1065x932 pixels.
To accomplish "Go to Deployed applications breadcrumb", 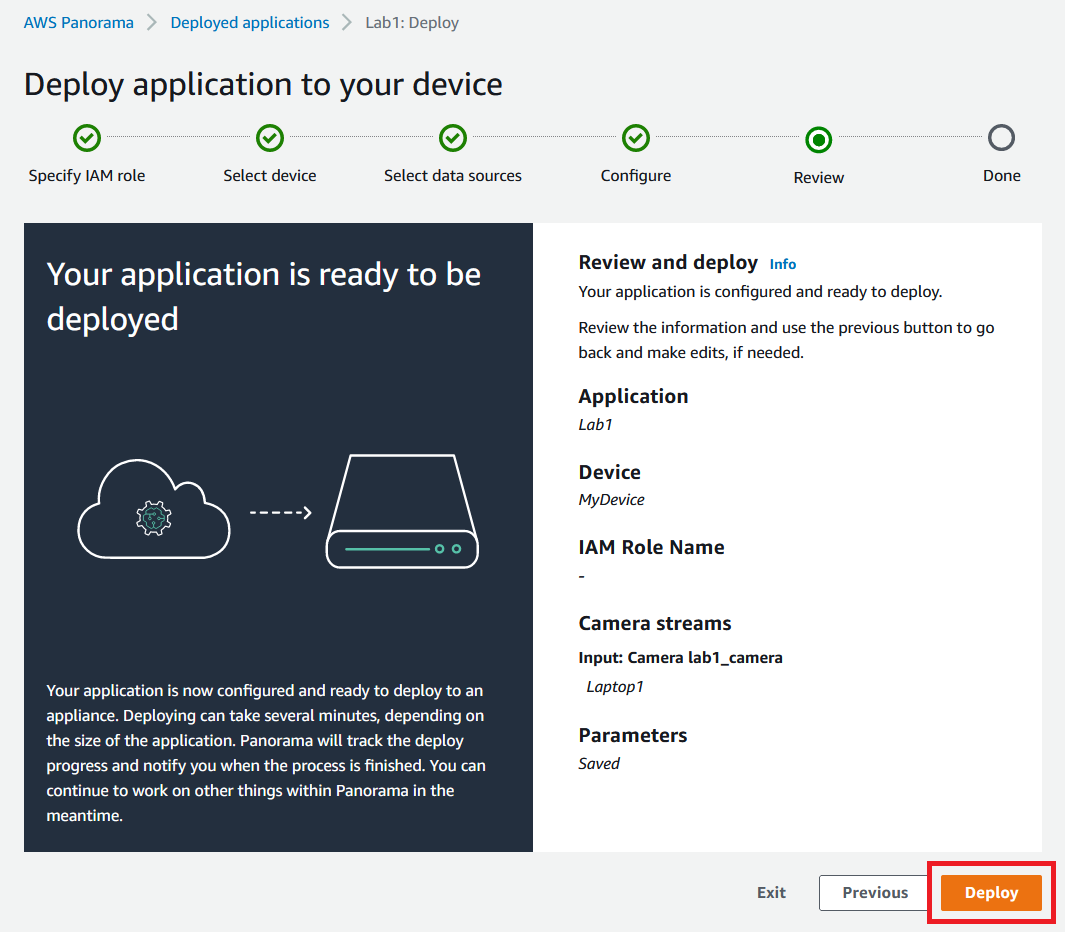I will coord(249,22).
